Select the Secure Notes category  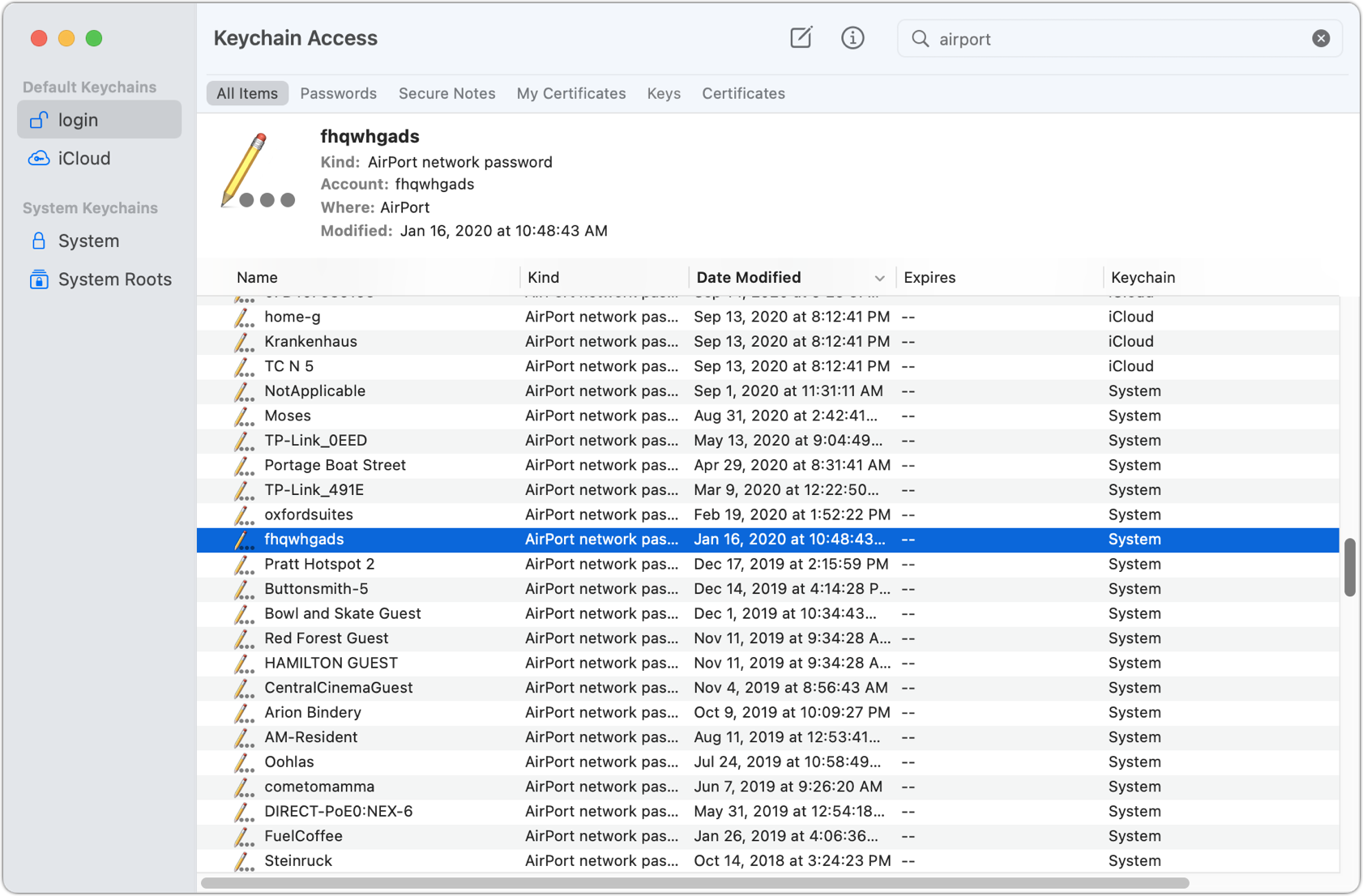(x=446, y=93)
